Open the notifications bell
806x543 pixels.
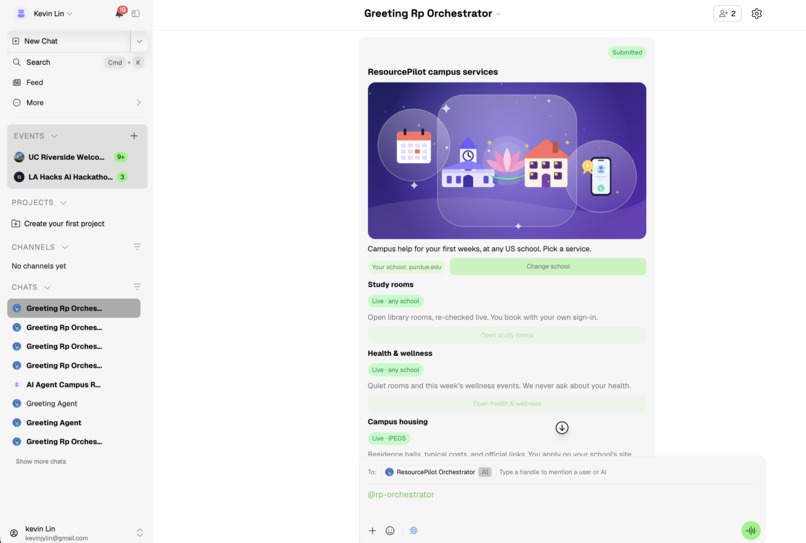click(120, 13)
